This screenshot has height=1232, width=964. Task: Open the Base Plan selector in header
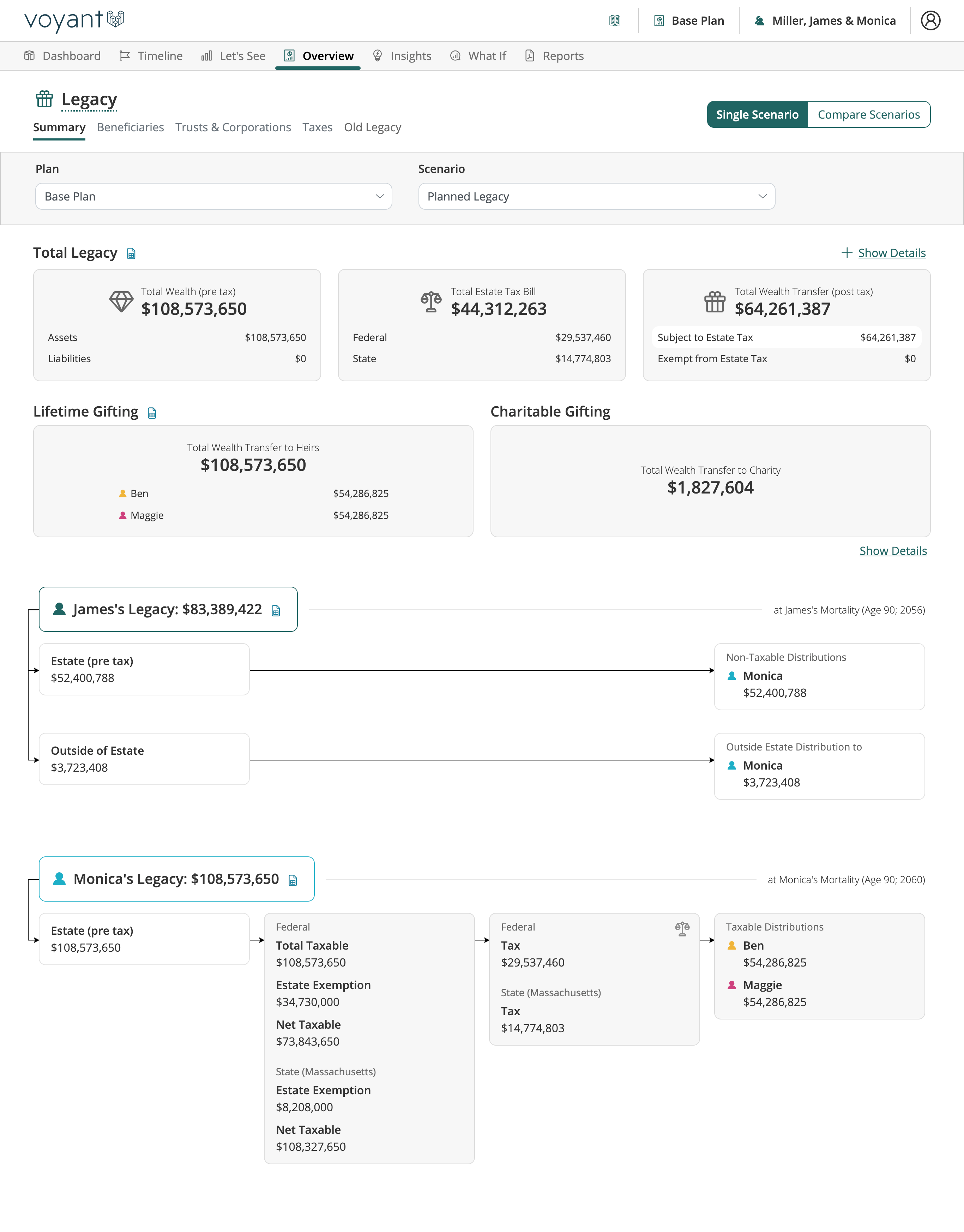(x=689, y=21)
